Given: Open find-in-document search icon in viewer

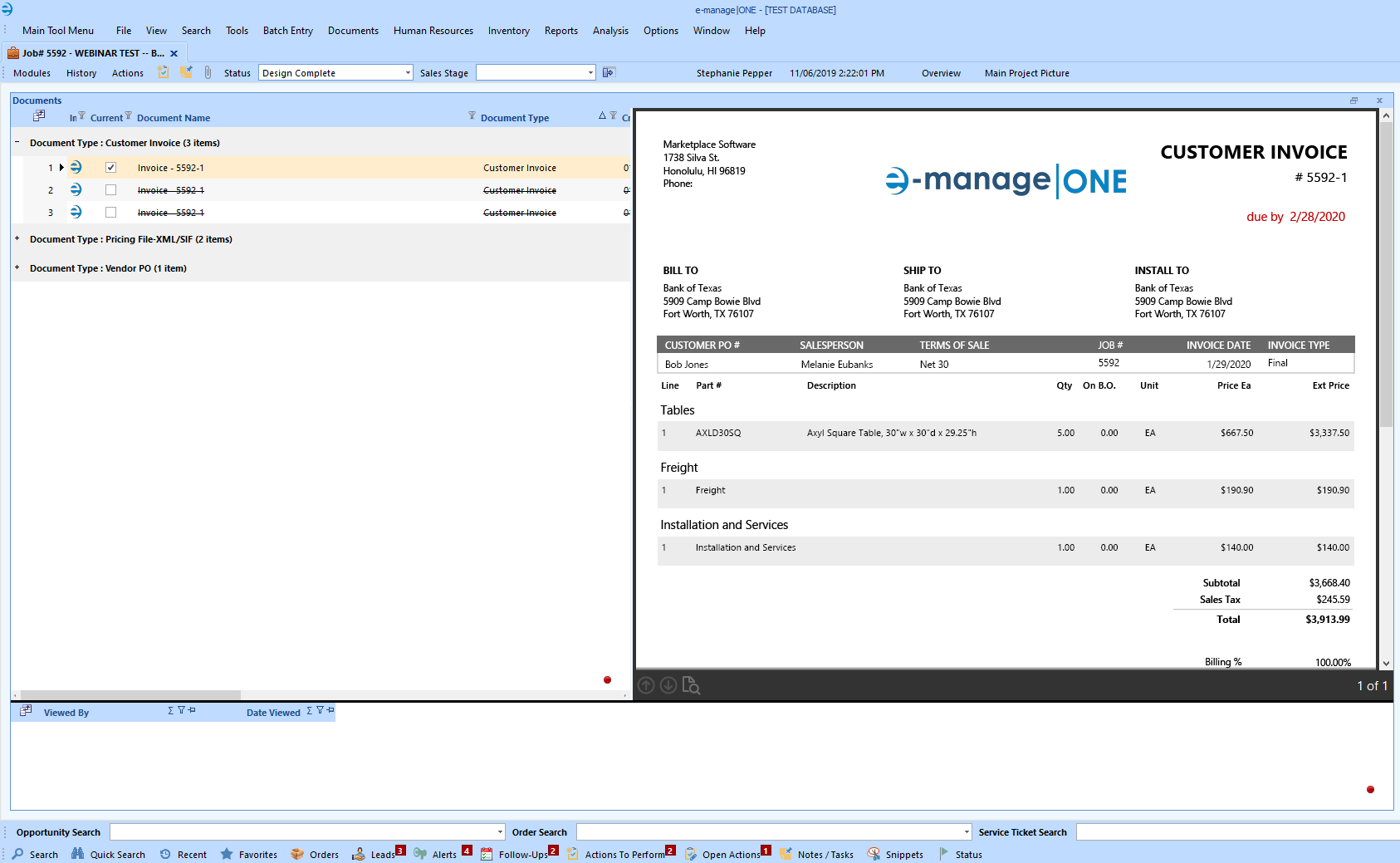Looking at the screenshot, I should (x=691, y=685).
